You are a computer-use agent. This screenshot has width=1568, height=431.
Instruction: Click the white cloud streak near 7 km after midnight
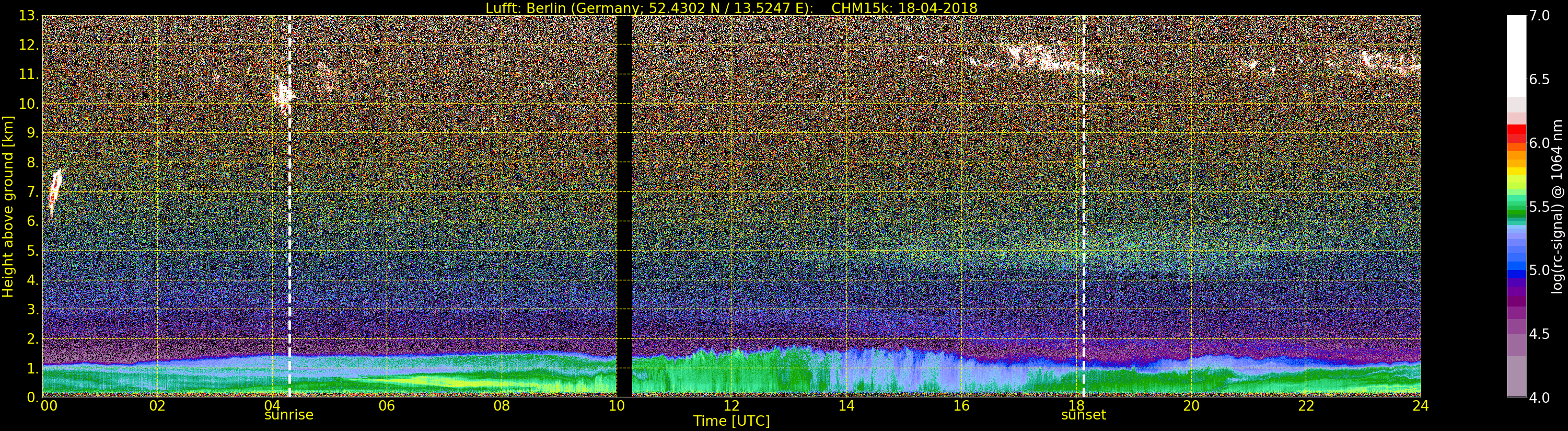[x=55, y=192]
